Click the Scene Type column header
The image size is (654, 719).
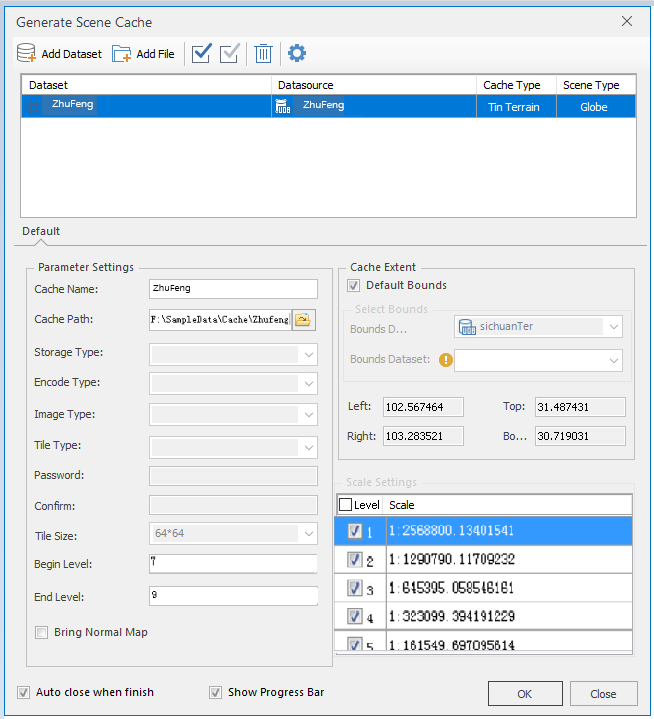596,85
